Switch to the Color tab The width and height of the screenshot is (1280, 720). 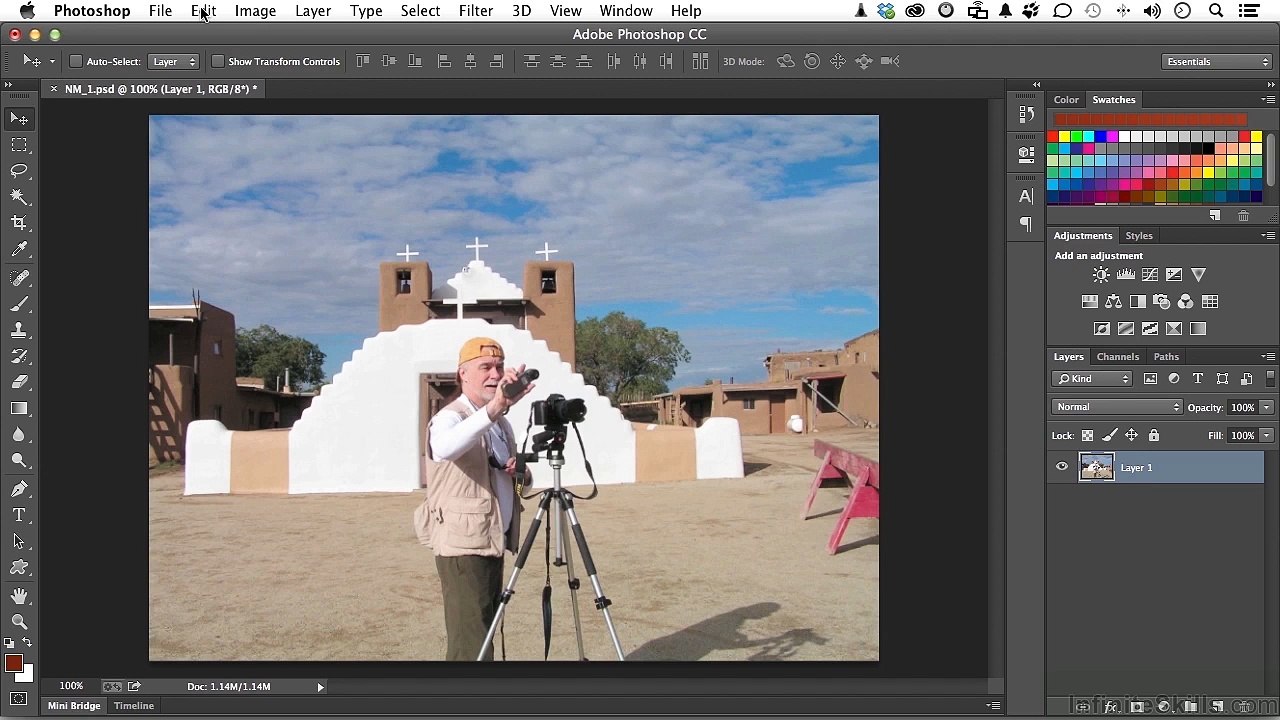click(x=1066, y=100)
